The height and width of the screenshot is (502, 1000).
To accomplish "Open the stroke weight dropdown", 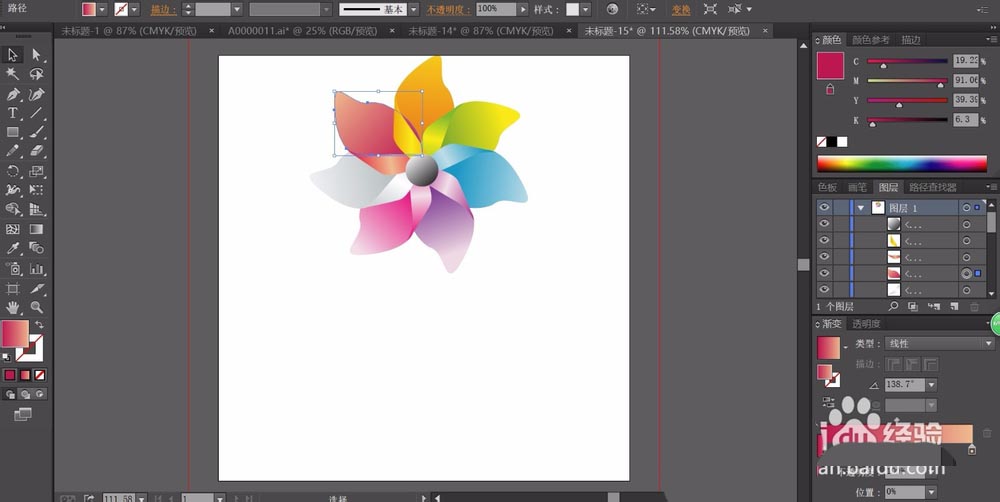I will 237,10.
